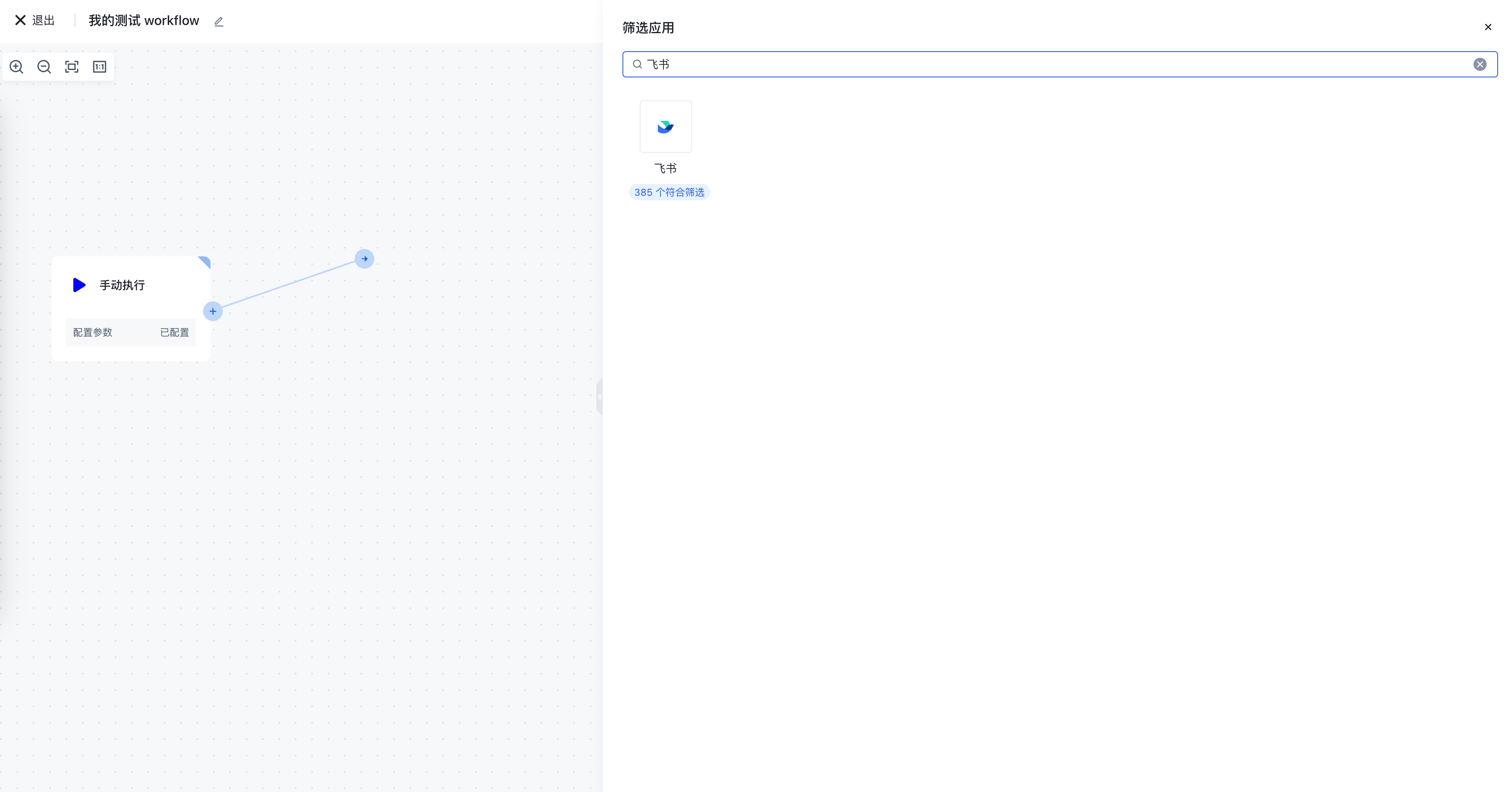The width and height of the screenshot is (1512, 792).
Task: Click the 385 个符合筛选 badge
Action: 669,192
